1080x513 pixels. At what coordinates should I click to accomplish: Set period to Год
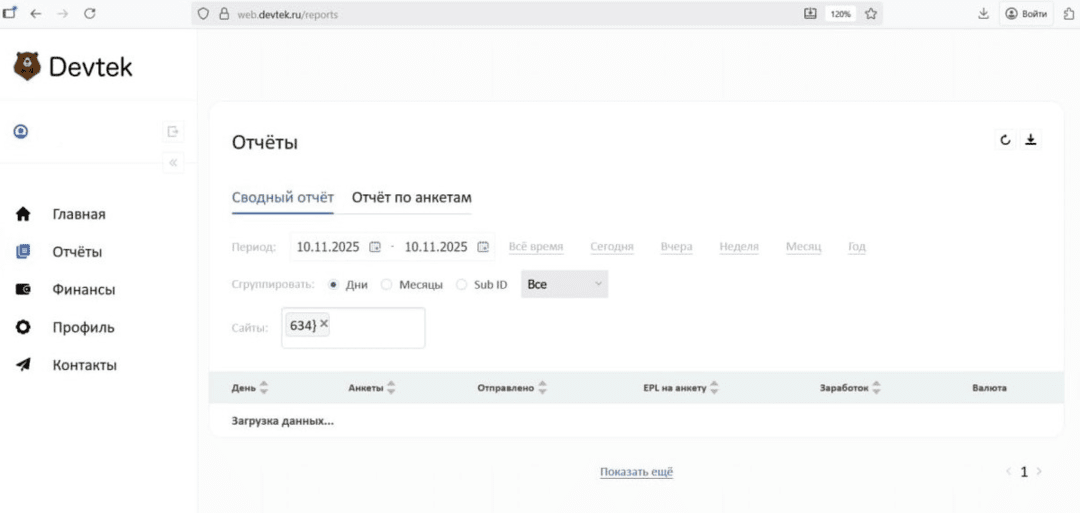point(857,247)
